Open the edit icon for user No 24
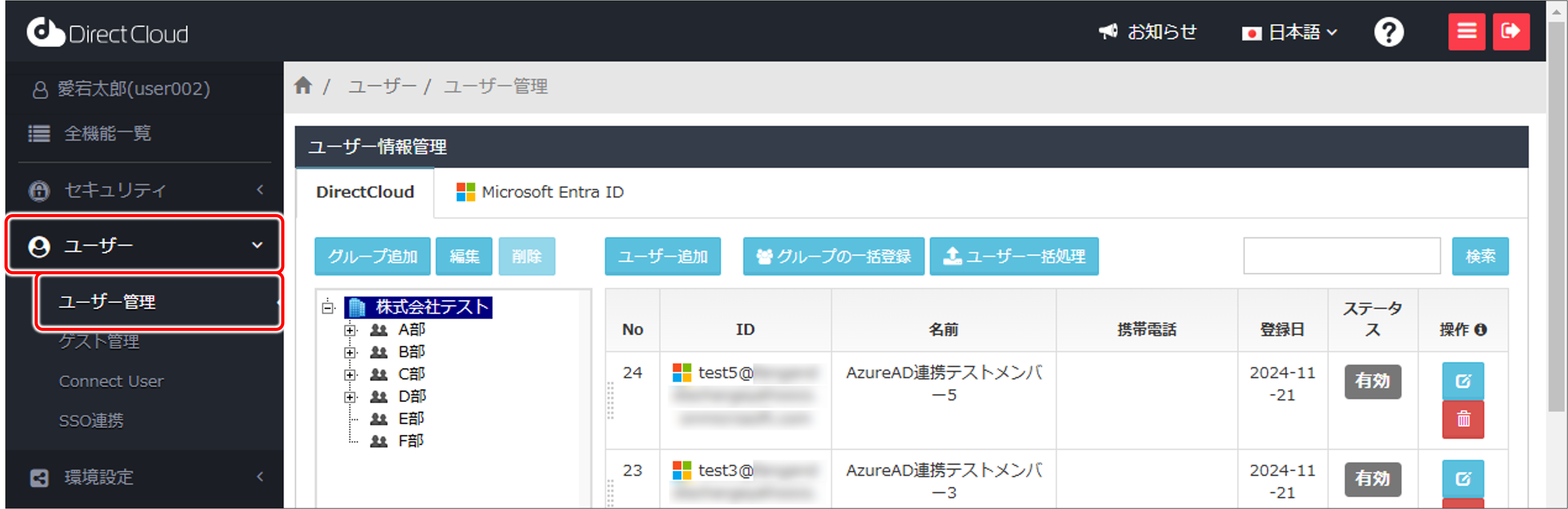Viewport: 1568px width, 509px height. [1463, 382]
